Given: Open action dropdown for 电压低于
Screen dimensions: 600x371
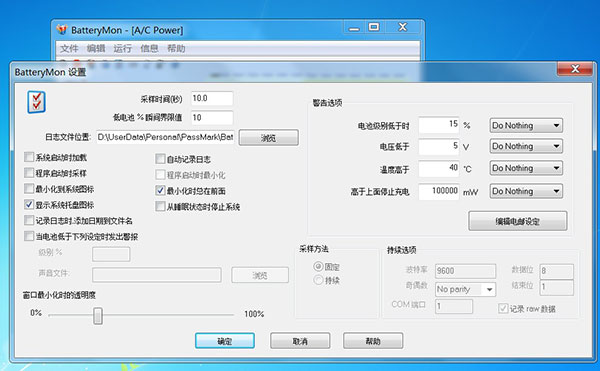Looking at the screenshot, I should pos(526,146).
